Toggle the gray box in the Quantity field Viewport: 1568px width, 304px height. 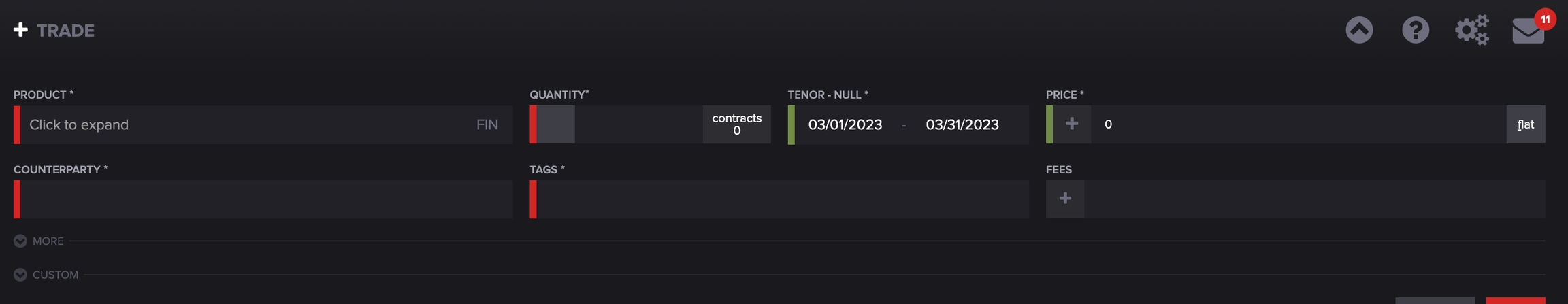click(x=555, y=124)
